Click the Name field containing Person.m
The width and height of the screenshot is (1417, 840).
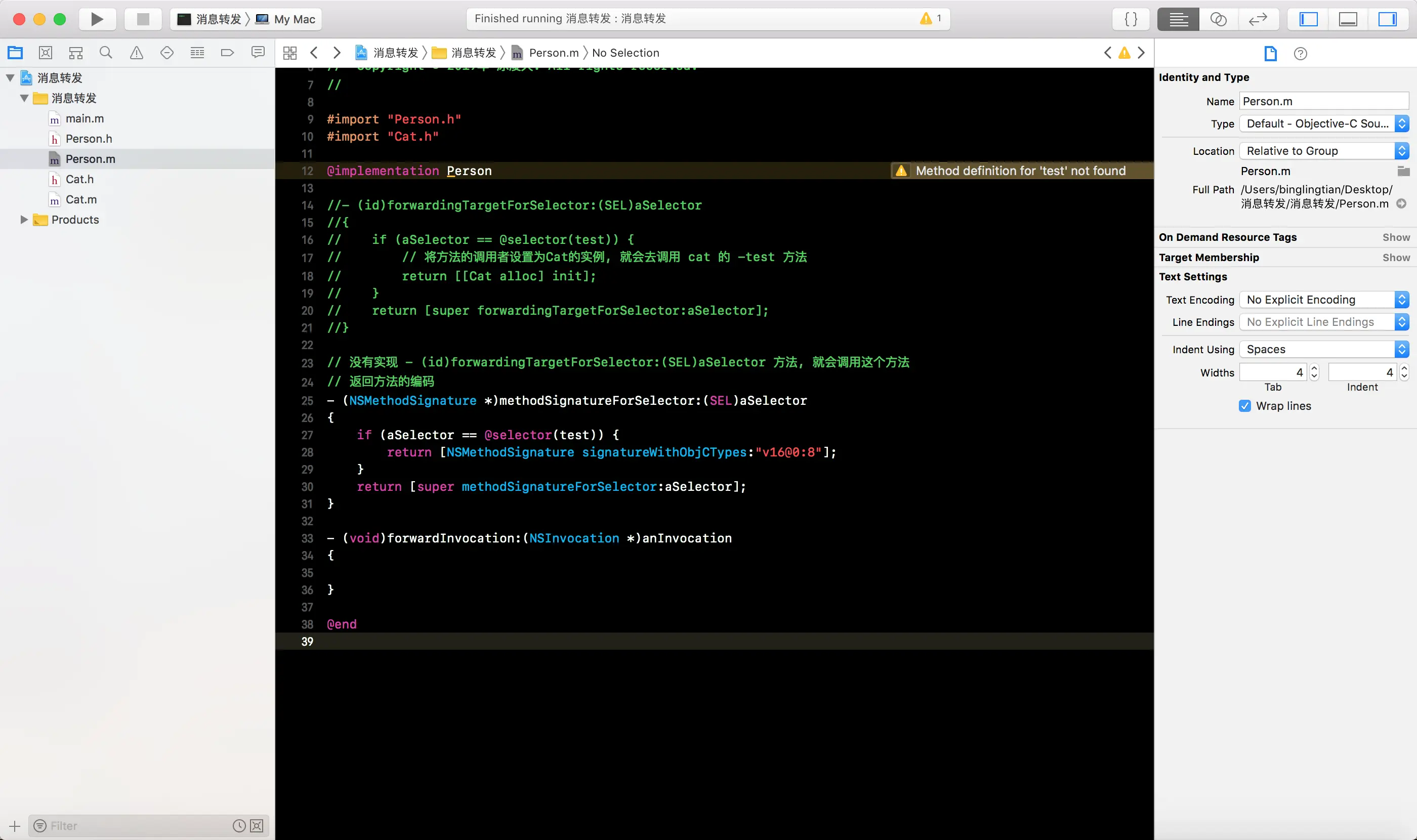click(x=1323, y=101)
